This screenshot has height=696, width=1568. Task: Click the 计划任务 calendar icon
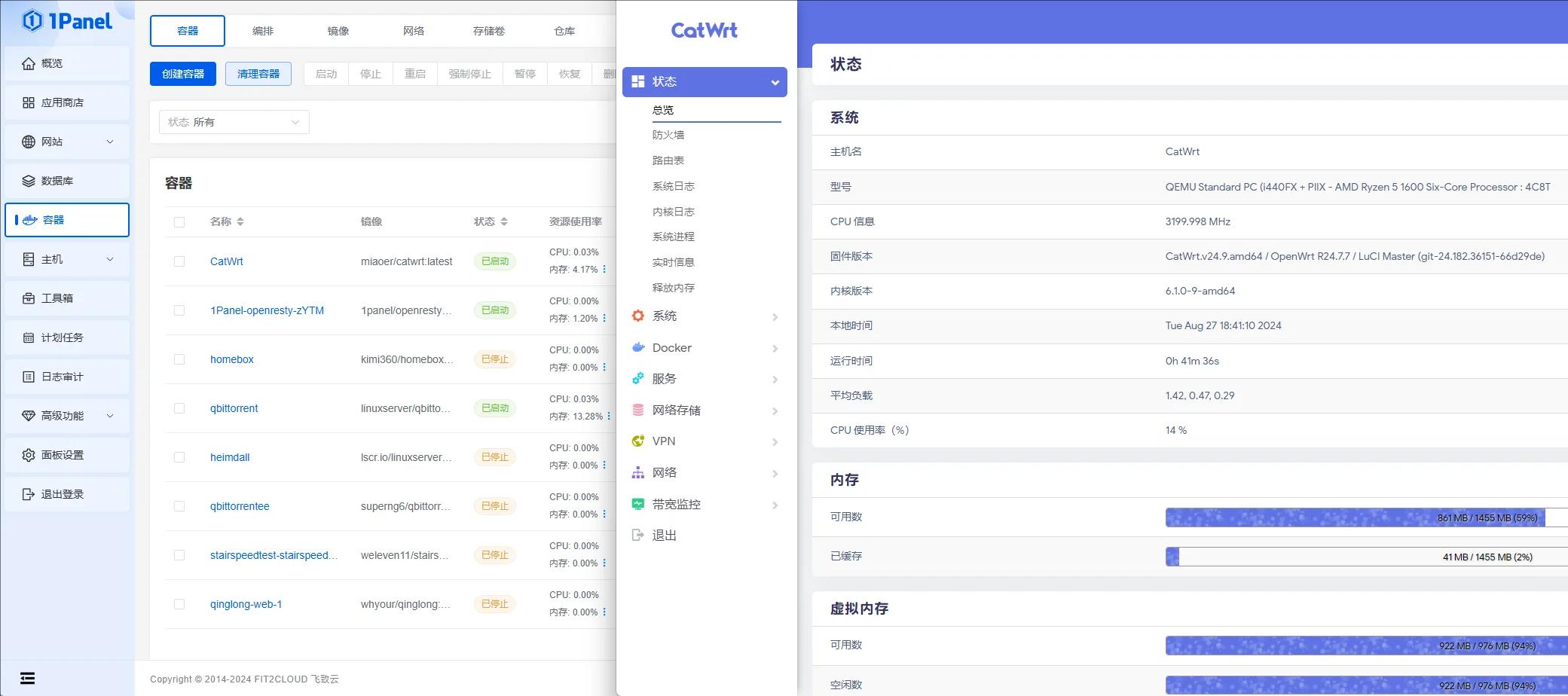29,337
